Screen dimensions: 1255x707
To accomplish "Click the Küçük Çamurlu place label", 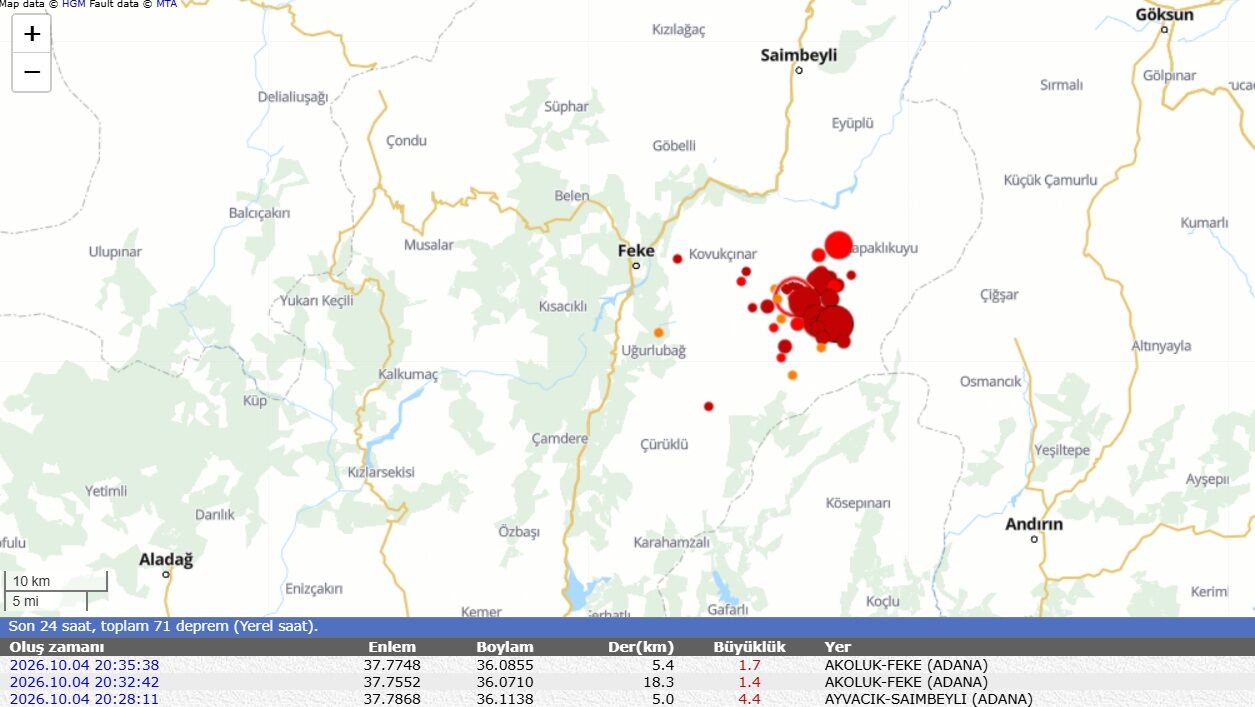I will click(1050, 181).
